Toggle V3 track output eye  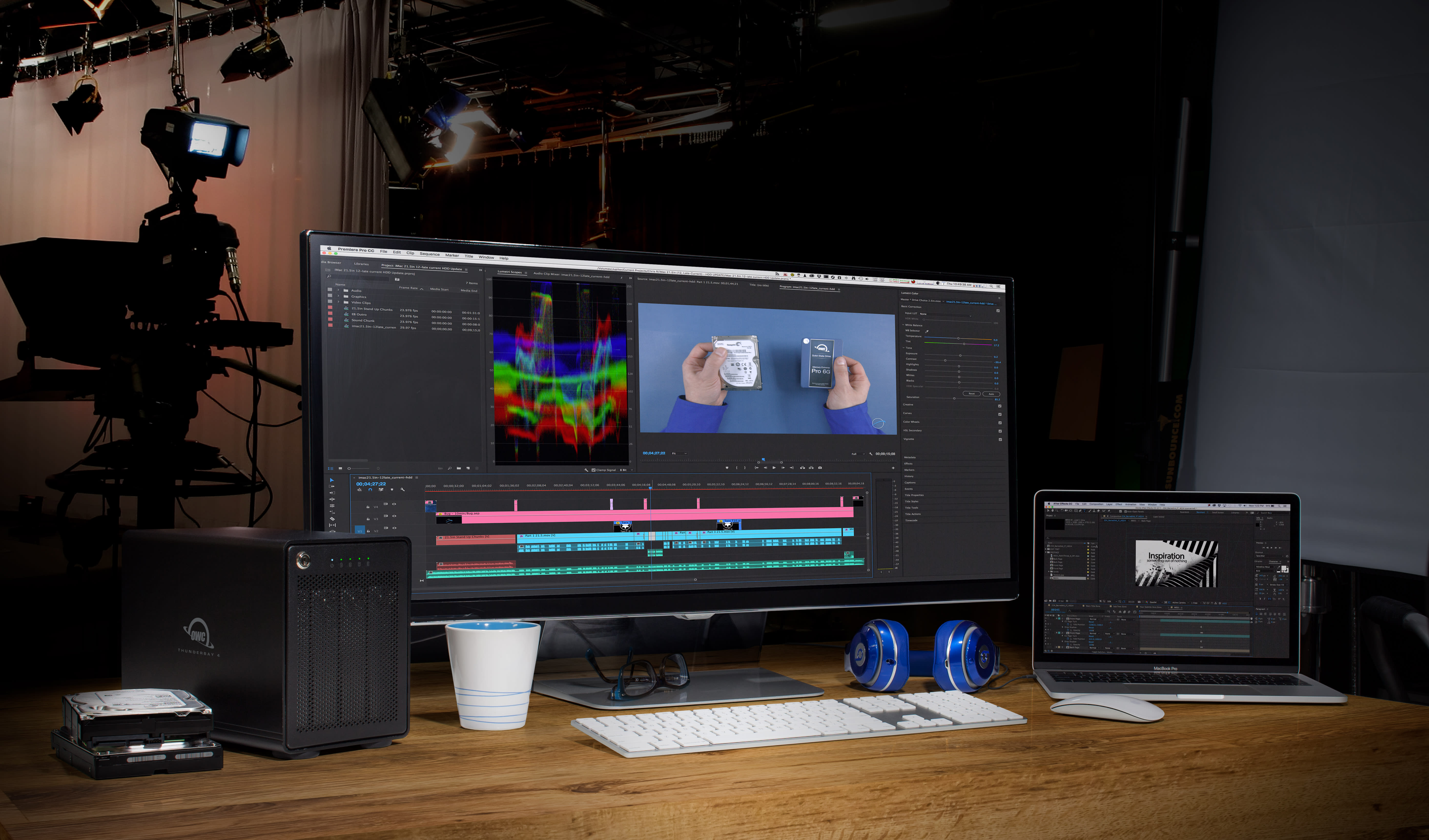tap(394, 516)
